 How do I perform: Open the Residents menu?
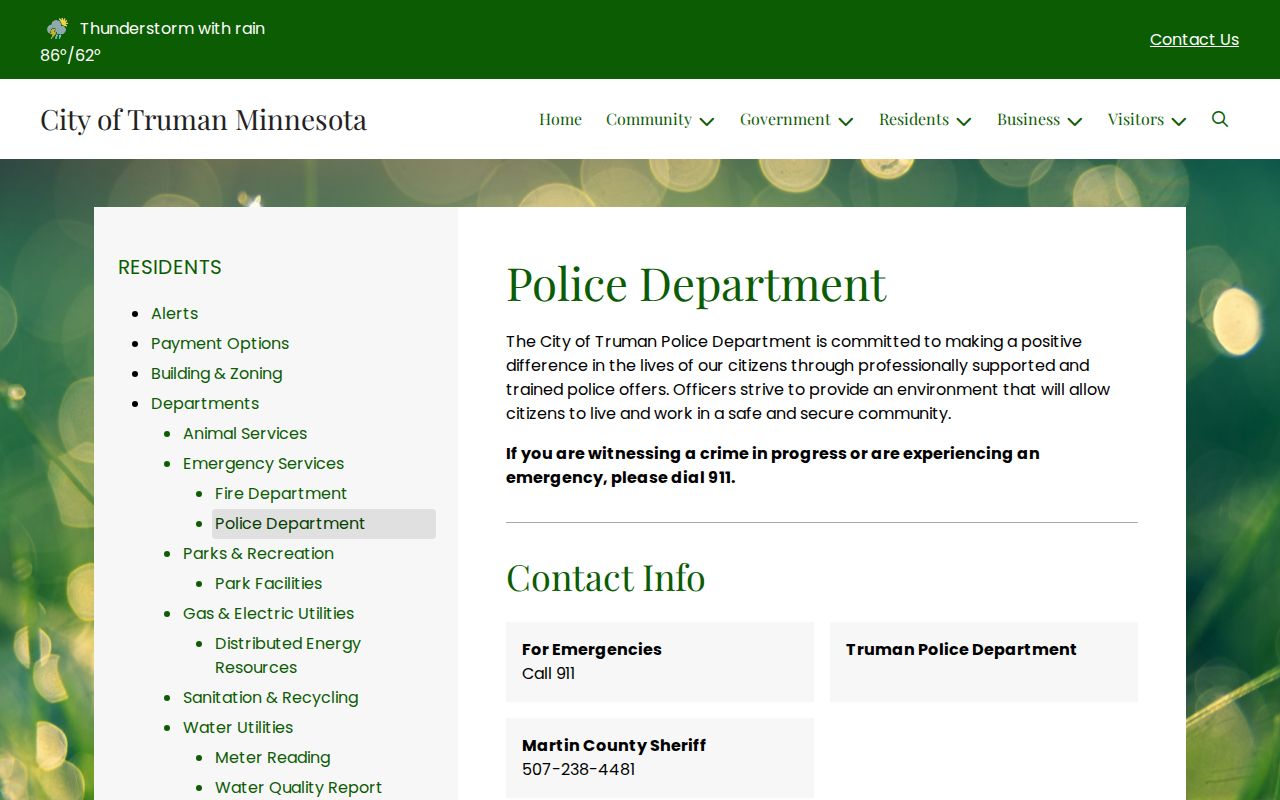[914, 119]
